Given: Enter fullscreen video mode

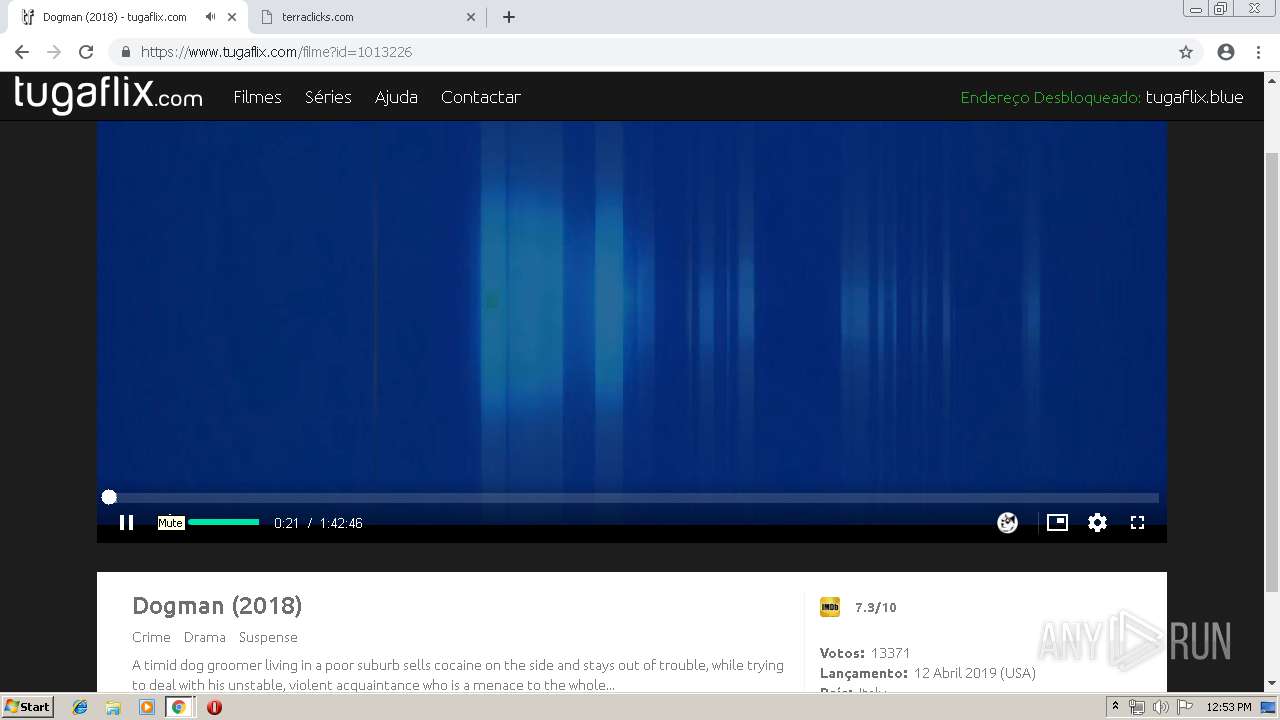Looking at the screenshot, I should click(x=1137, y=522).
